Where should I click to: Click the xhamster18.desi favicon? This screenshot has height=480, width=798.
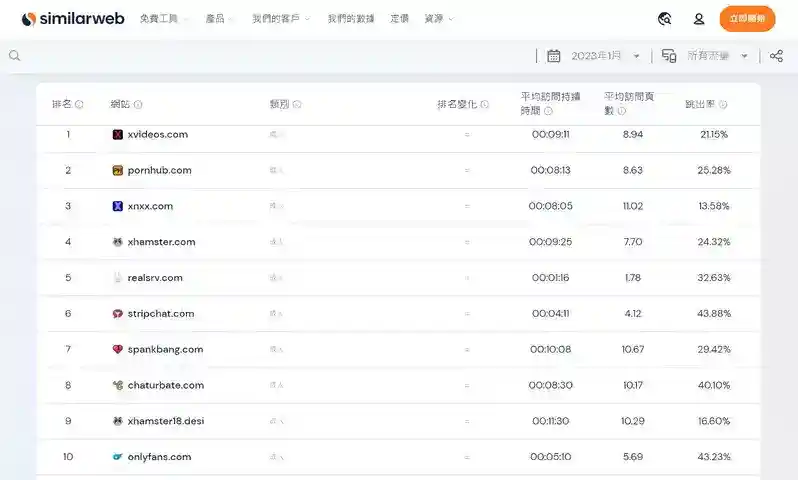click(x=118, y=421)
